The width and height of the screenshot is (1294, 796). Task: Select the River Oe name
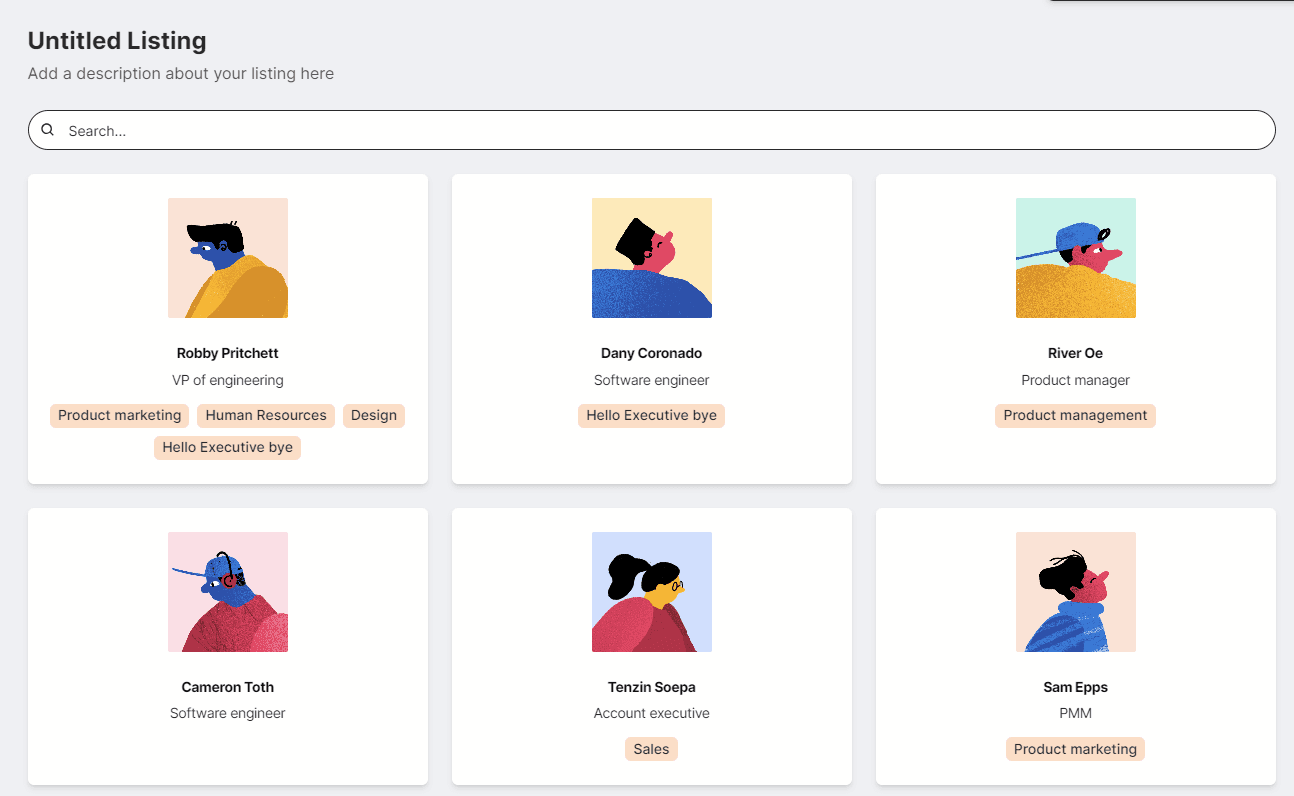[1076, 353]
